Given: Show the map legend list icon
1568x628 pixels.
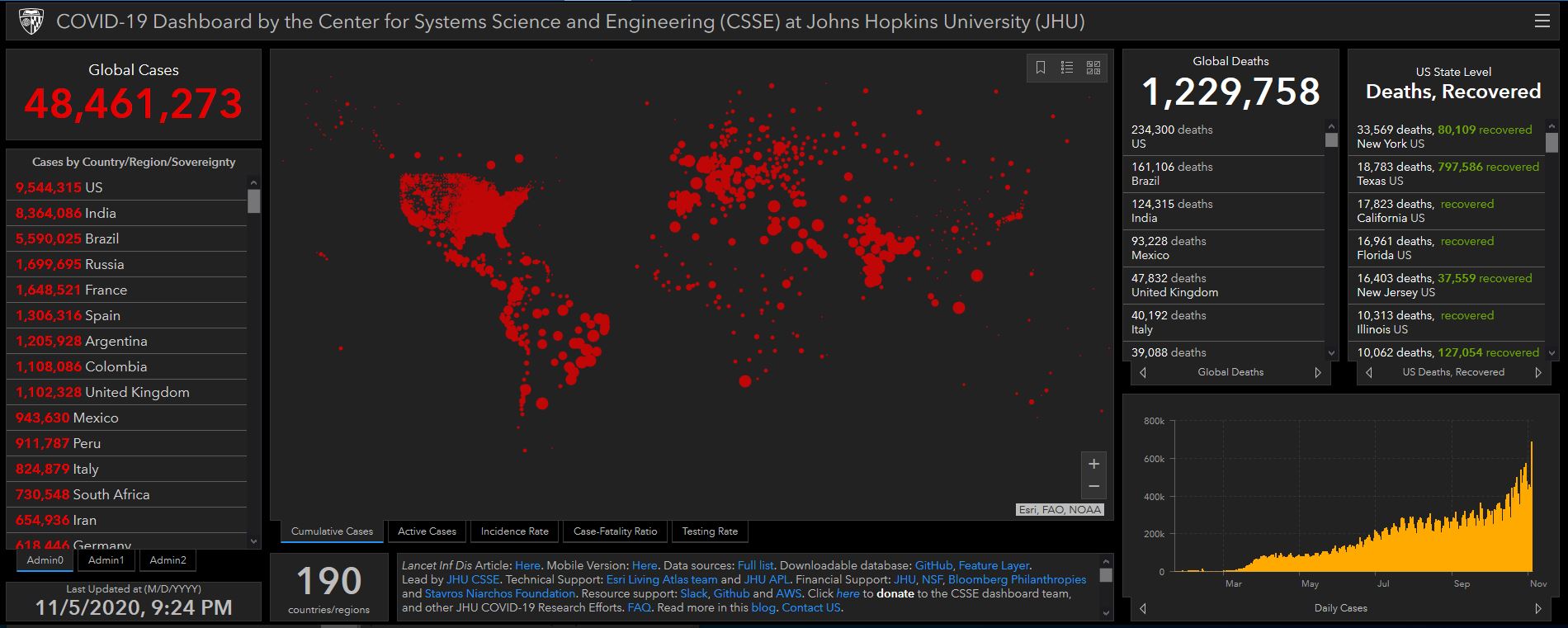Looking at the screenshot, I should click(x=1067, y=68).
